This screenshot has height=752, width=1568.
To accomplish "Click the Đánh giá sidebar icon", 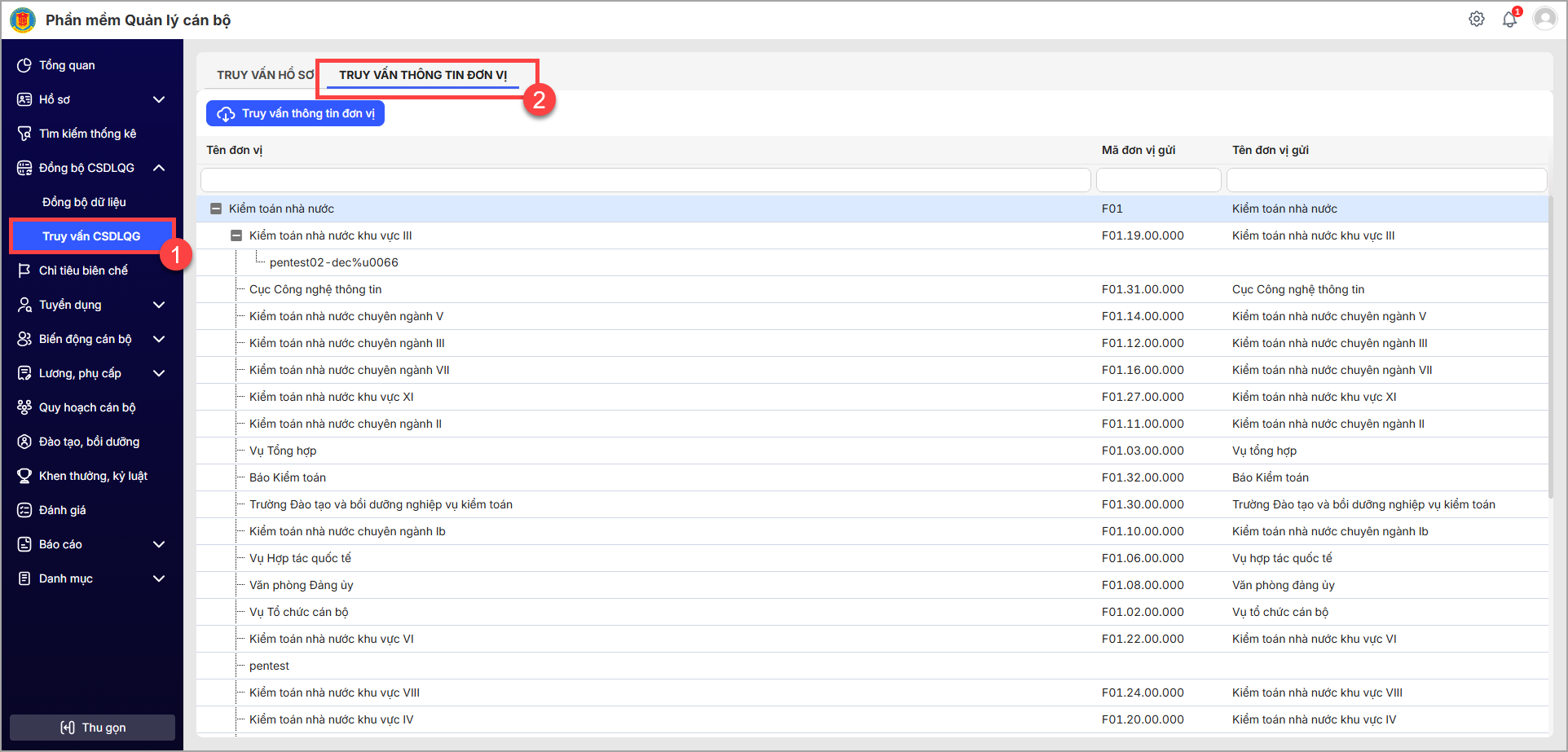I will 24,510.
